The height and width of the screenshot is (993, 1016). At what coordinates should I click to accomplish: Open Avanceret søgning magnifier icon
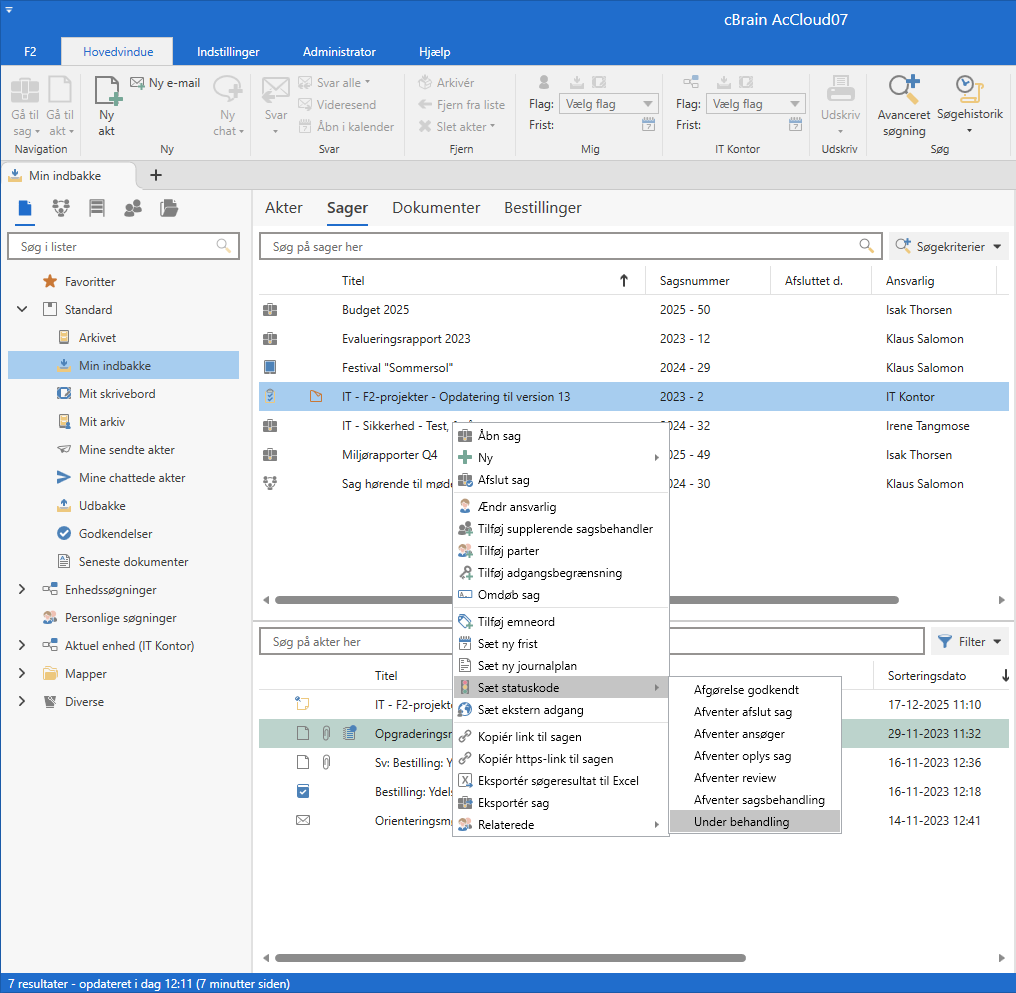904,89
